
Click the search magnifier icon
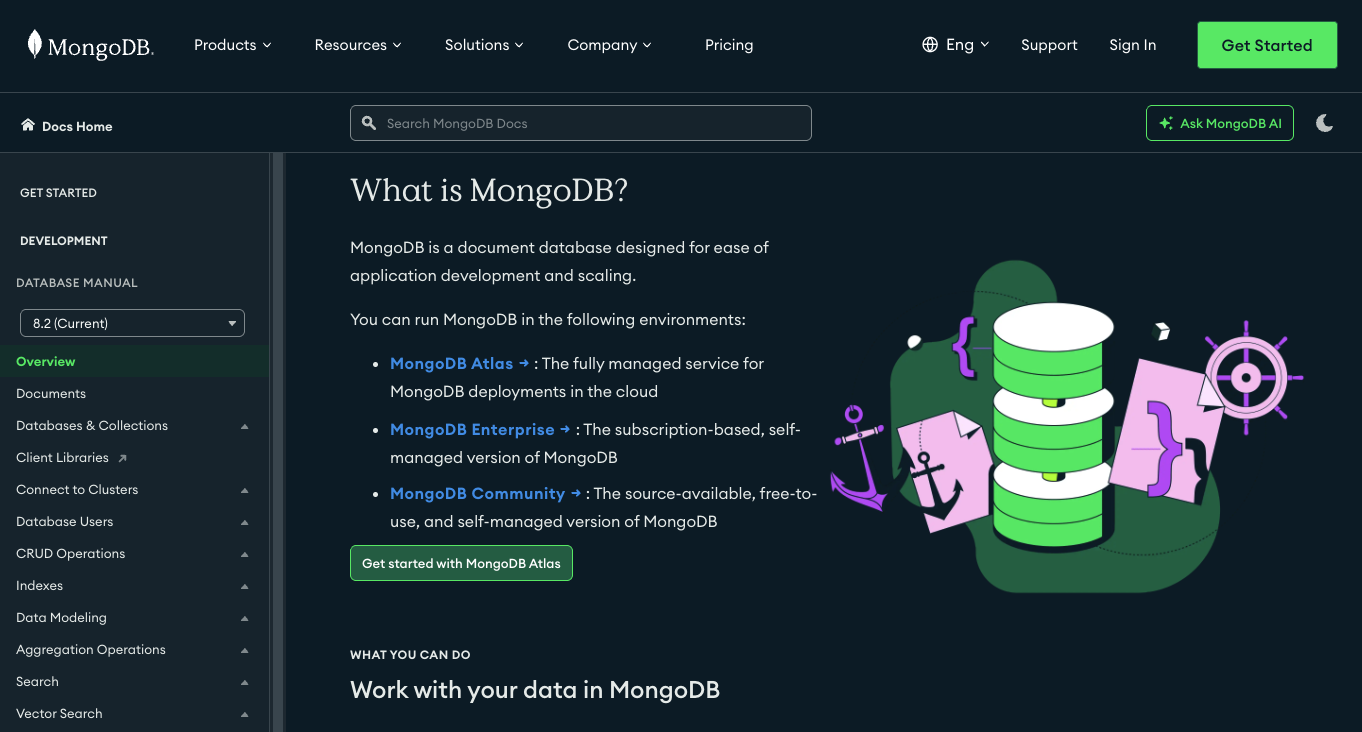(x=368, y=123)
